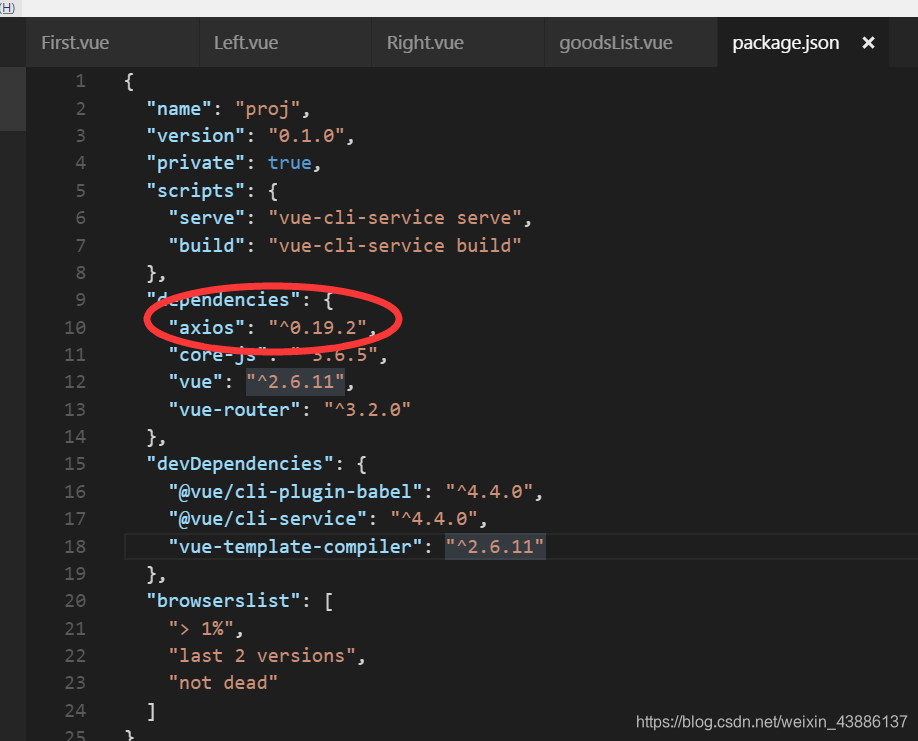Click the "version" key

pos(196,136)
